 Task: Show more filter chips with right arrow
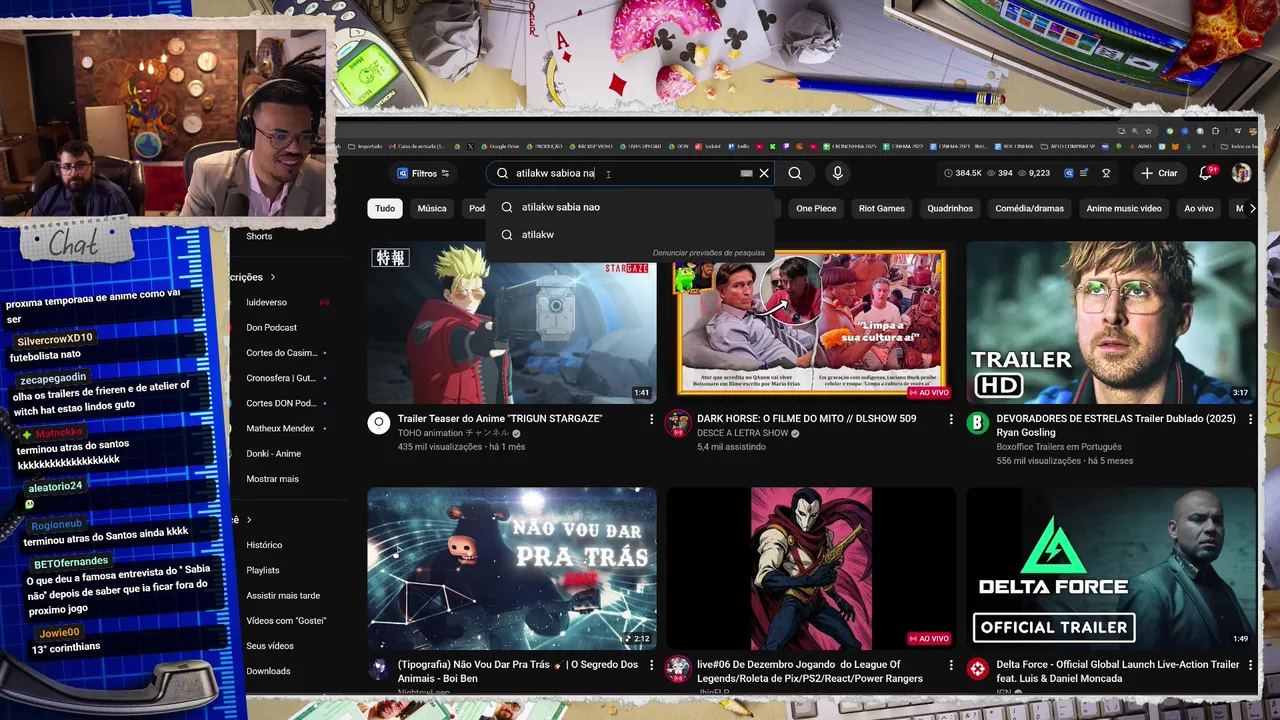pyautogui.click(x=1253, y=208)
